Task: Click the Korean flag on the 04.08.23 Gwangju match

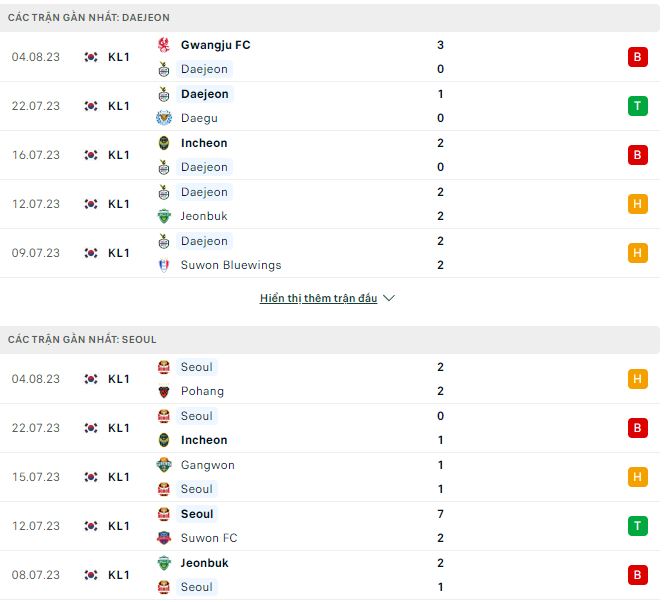Action: tap(91, 57)
